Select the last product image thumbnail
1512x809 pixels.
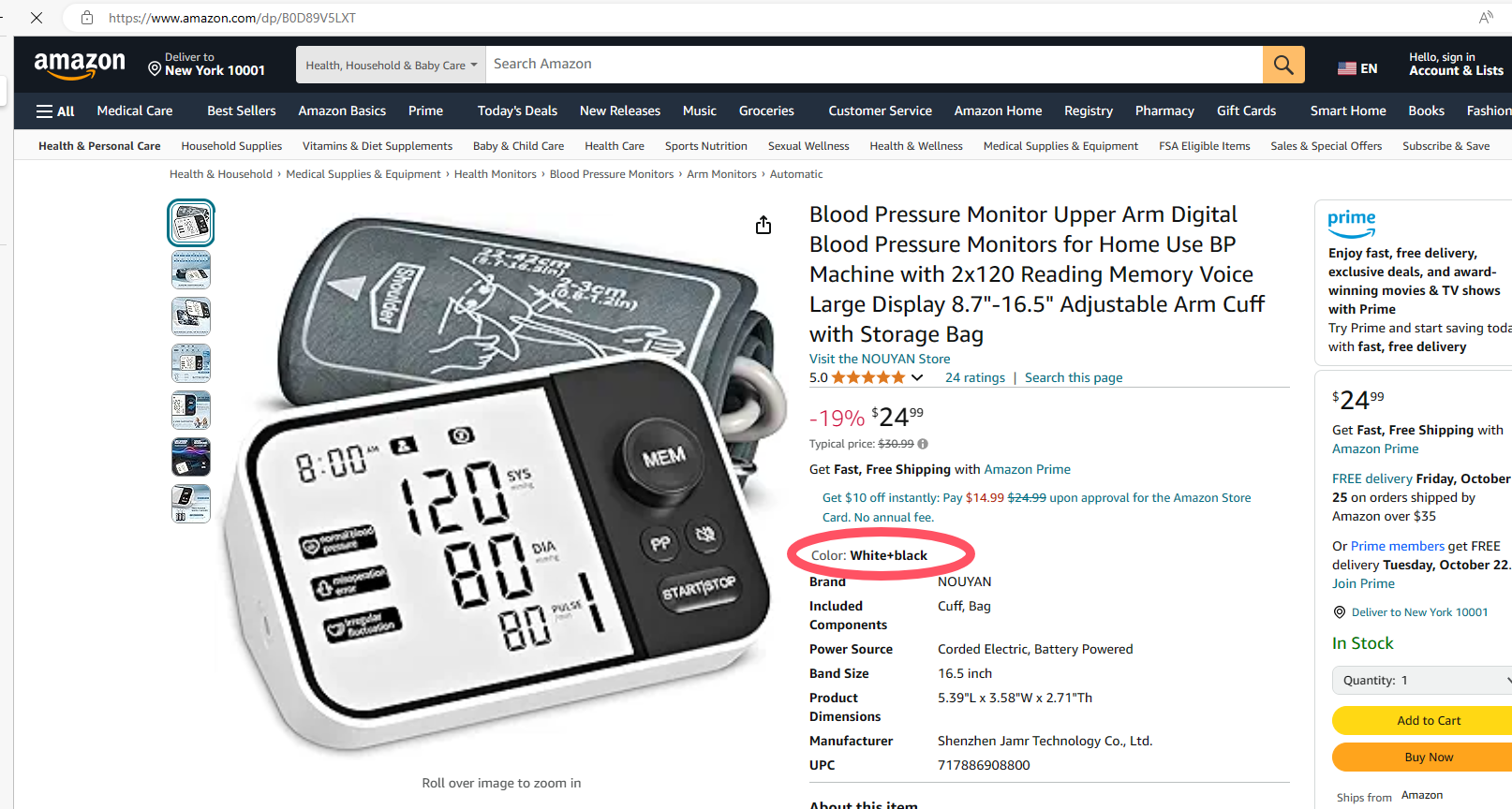point(191,504)
